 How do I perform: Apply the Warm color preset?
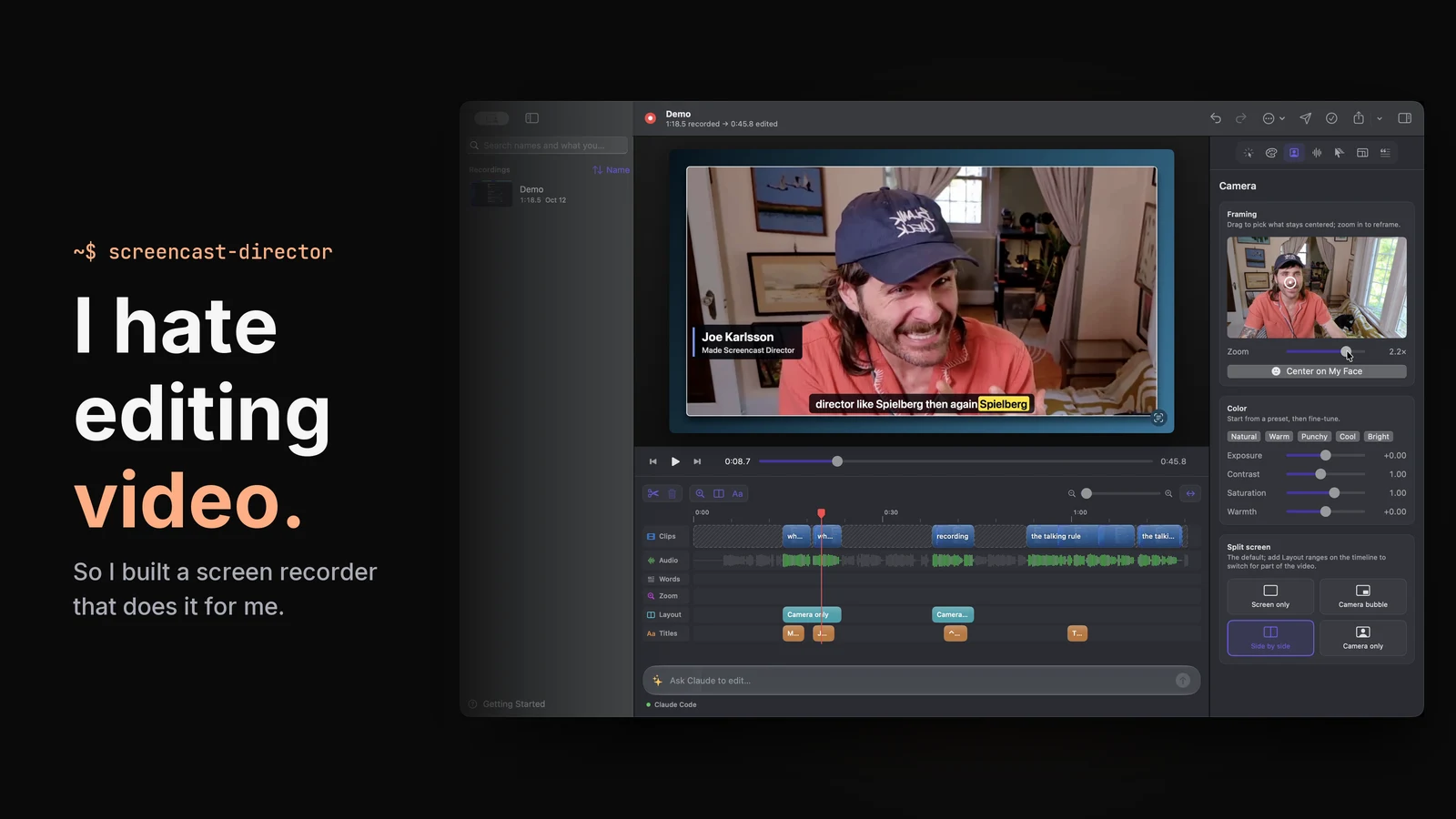(1279, 437)
